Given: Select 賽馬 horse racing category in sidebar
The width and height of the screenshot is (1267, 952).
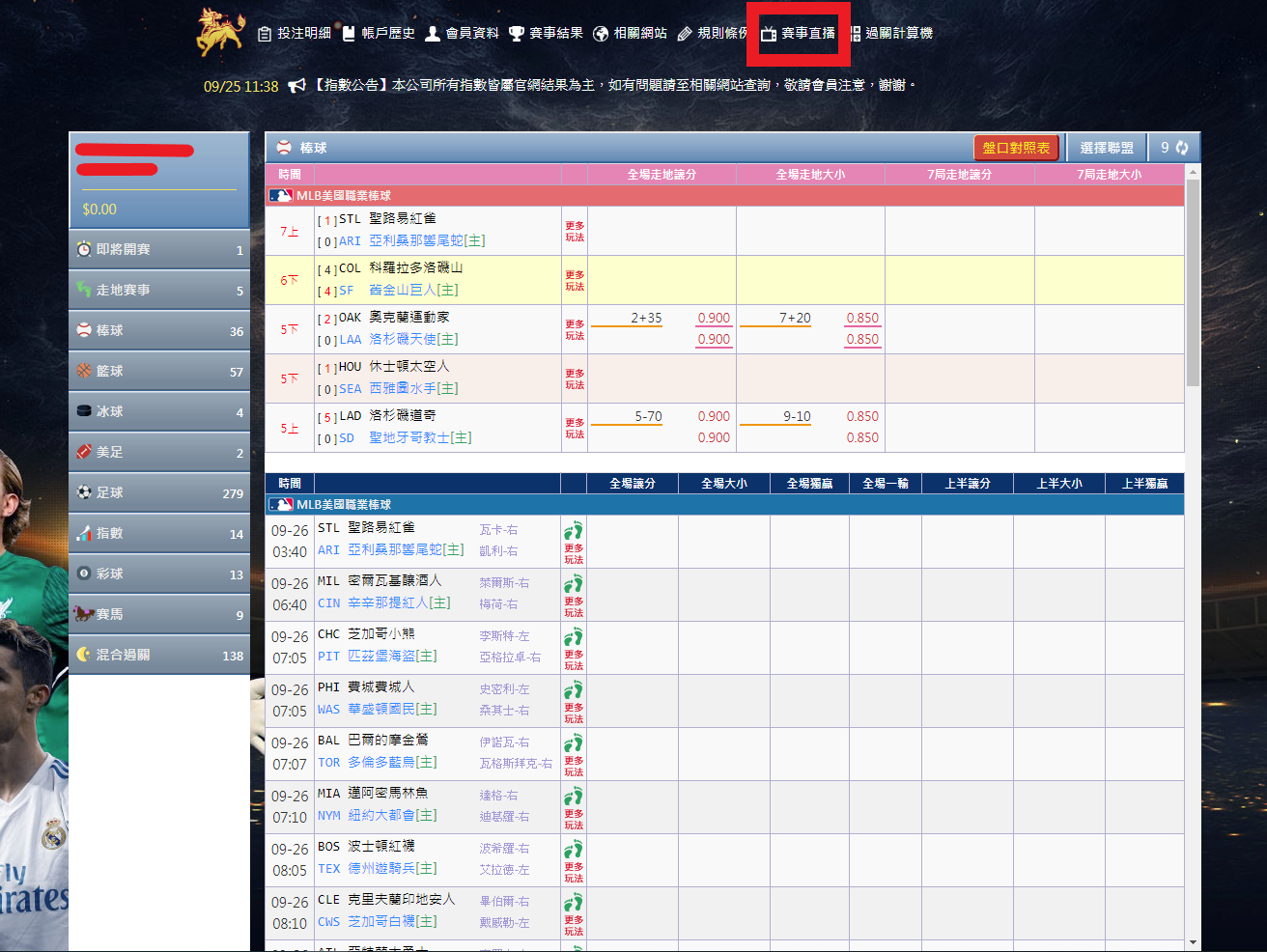Looking at the screenshot, I should click(x=159, y=614).
